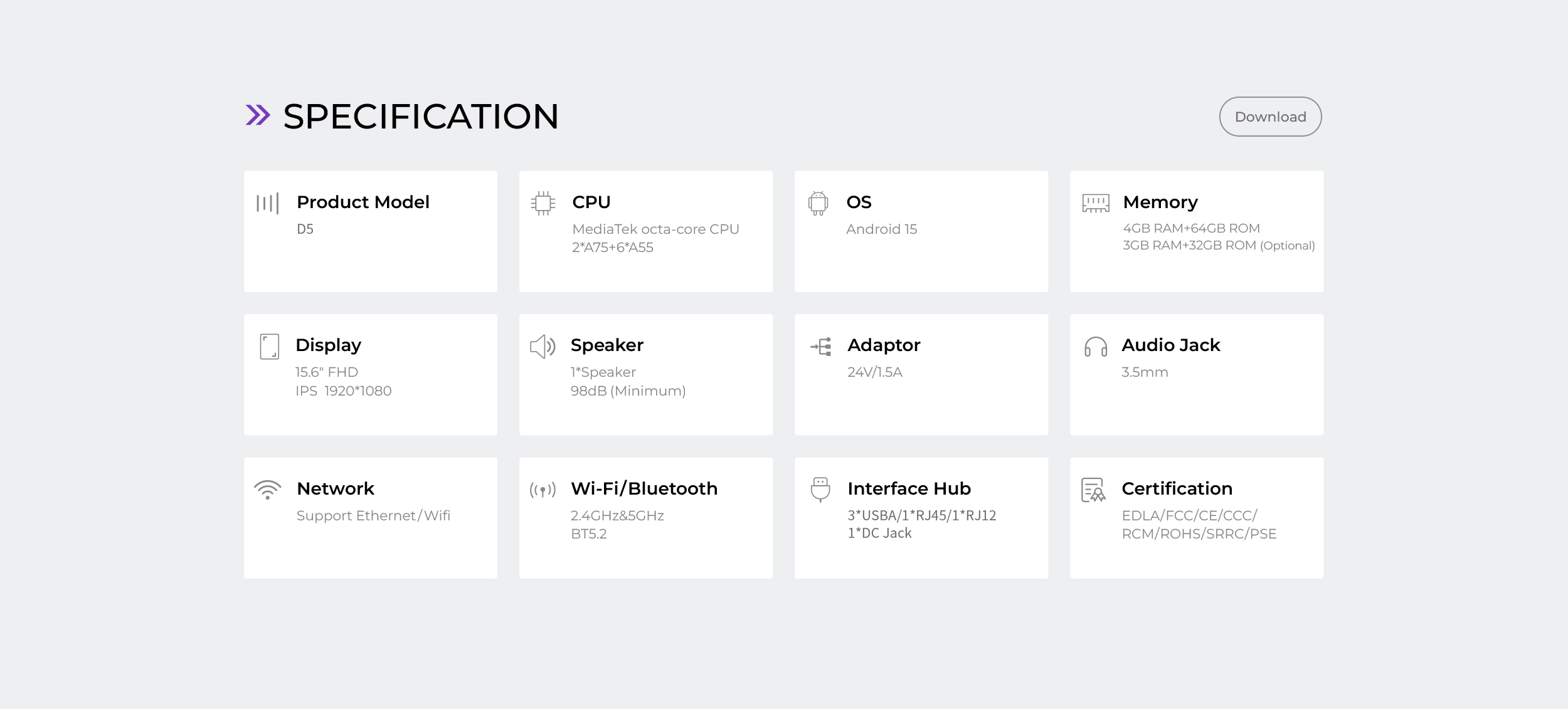Click the purple double chevron before SPECIFICATION

257,115
